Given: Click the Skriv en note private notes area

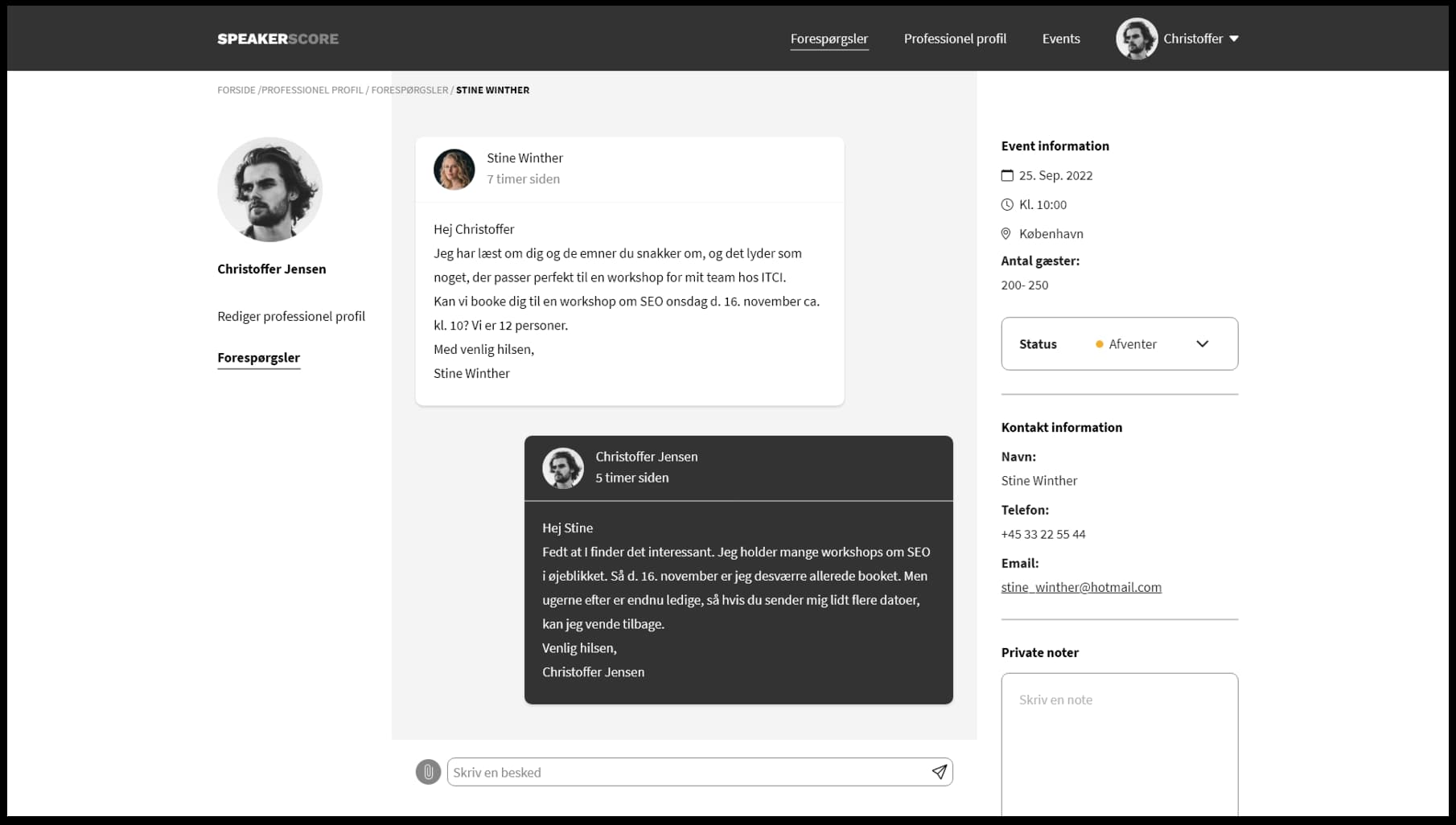Looking at the screenshot, I should tap(1119, 724).
